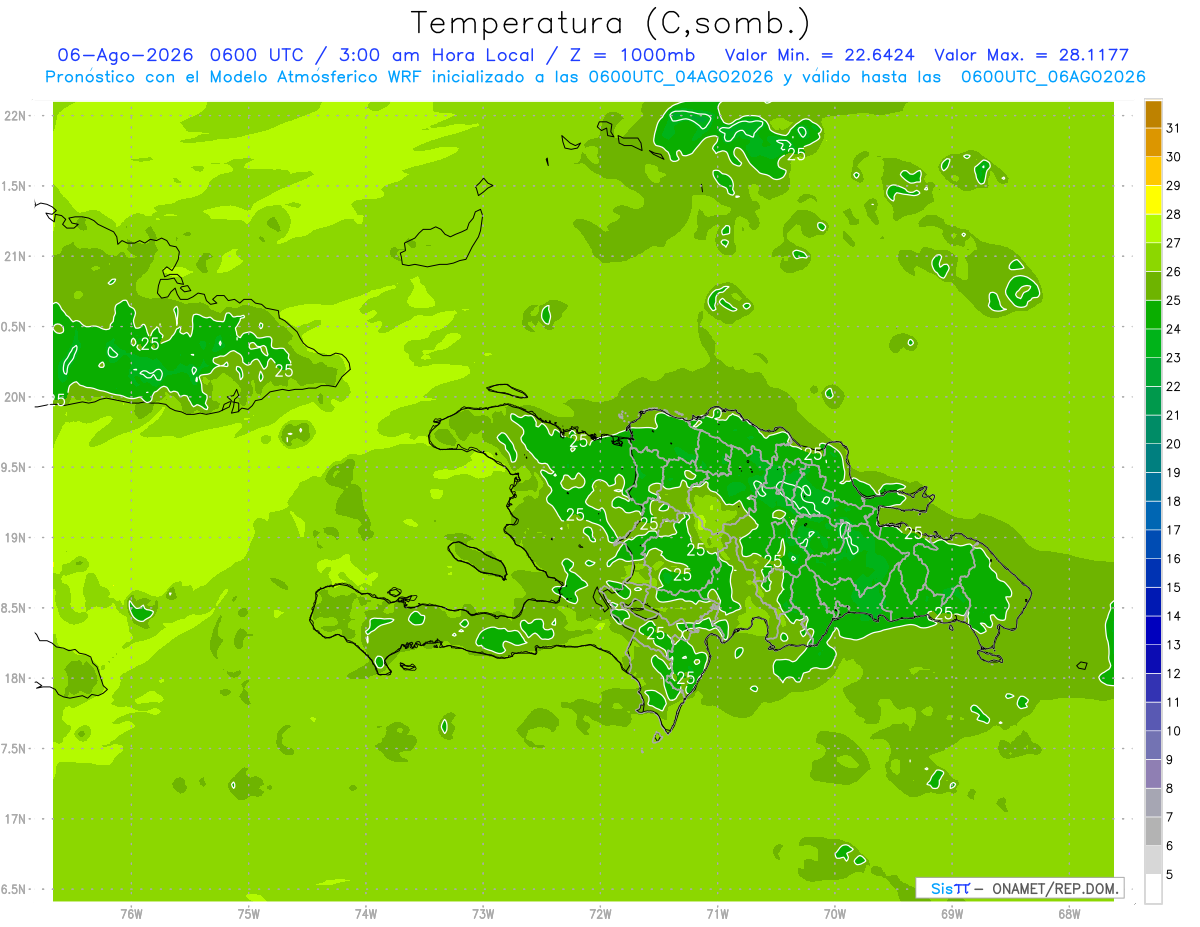The height and width of the screenshot is (927, 1200).
Task: Click the "Sistπ – ONAMET/REP.DOM." credit box
Action: (1020, 888)
